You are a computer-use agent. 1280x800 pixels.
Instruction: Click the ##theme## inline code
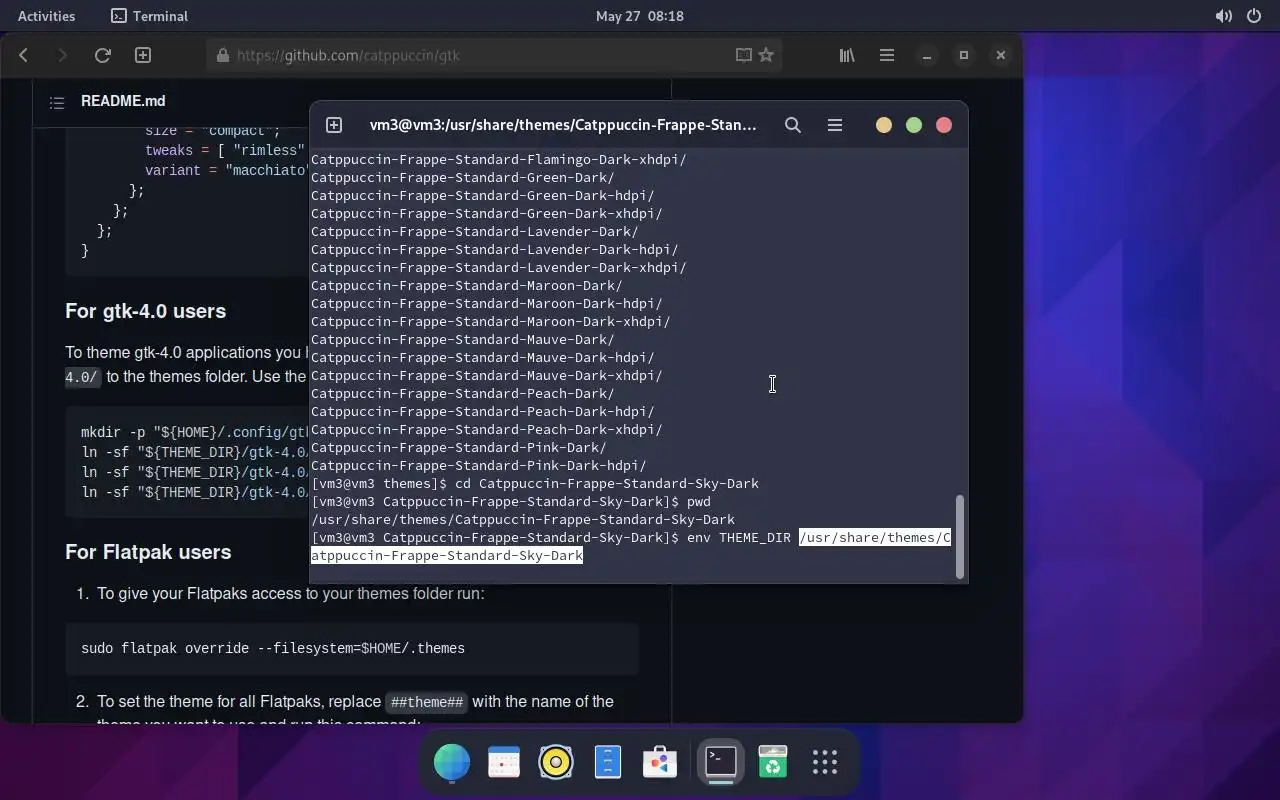pos(427,702)
